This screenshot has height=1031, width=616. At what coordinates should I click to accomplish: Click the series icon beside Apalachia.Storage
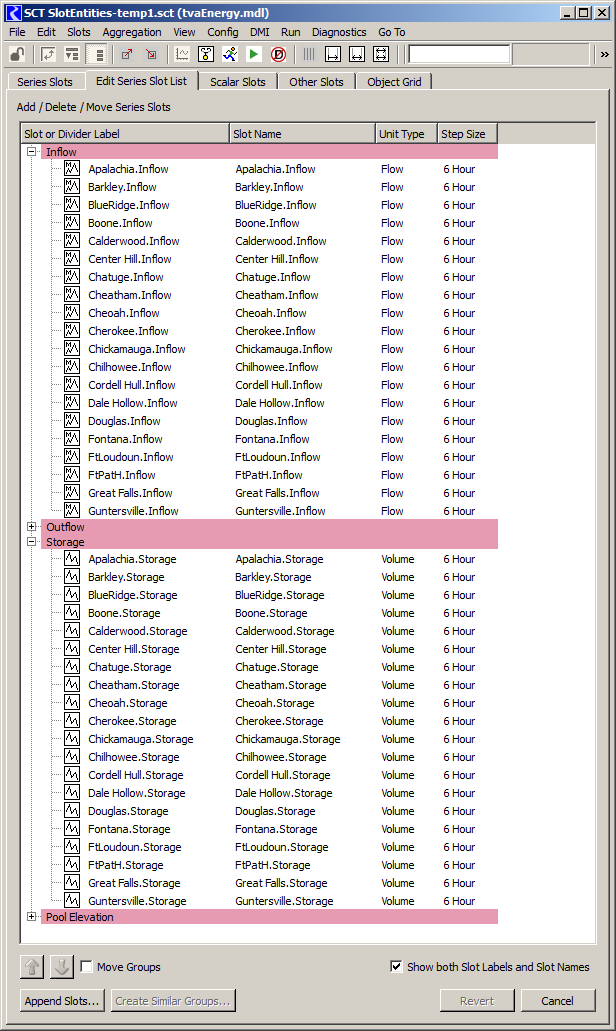pos(72,559)
